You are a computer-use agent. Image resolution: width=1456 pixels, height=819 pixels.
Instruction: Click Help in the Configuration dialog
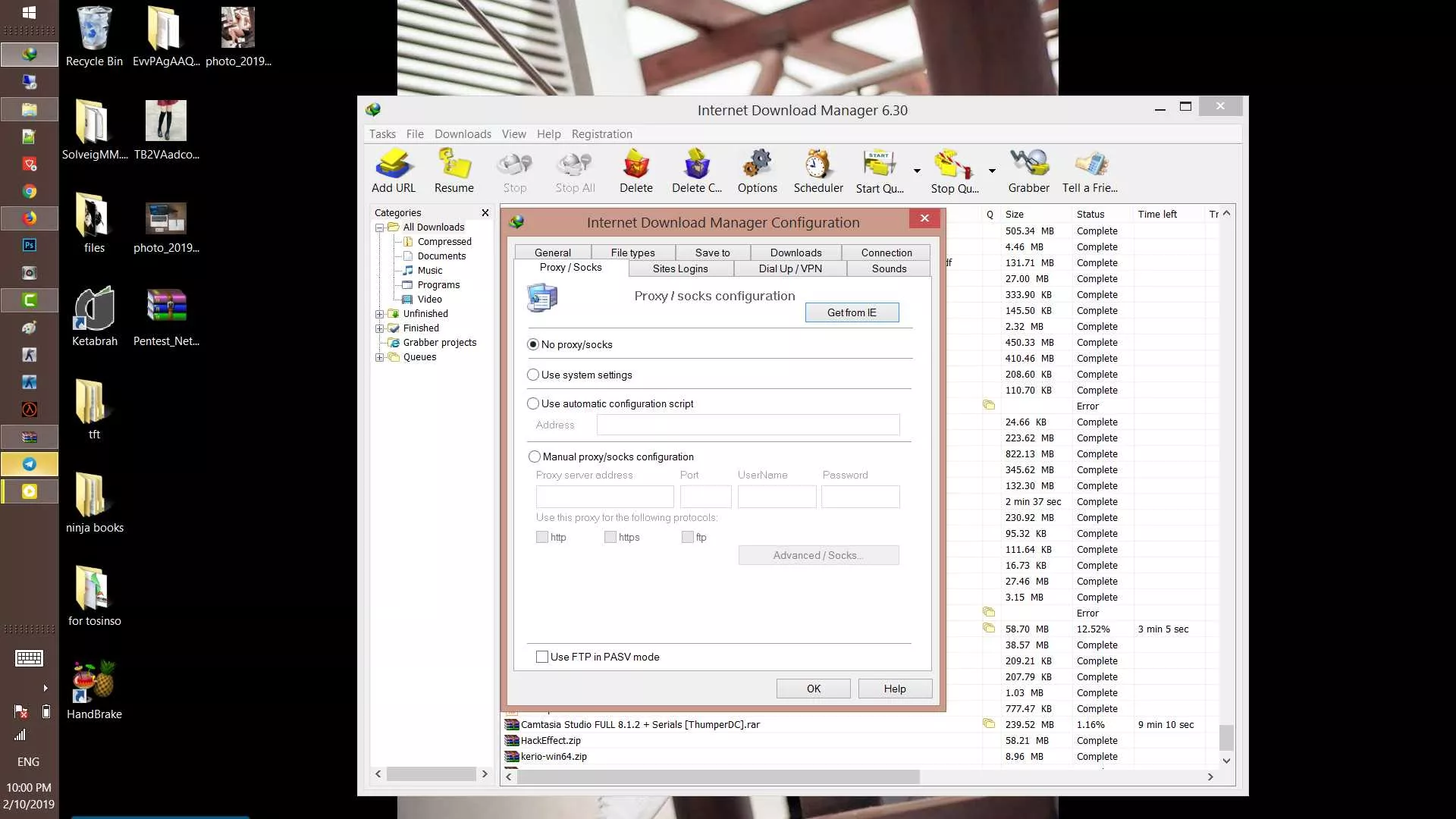[x=895, y=689]
